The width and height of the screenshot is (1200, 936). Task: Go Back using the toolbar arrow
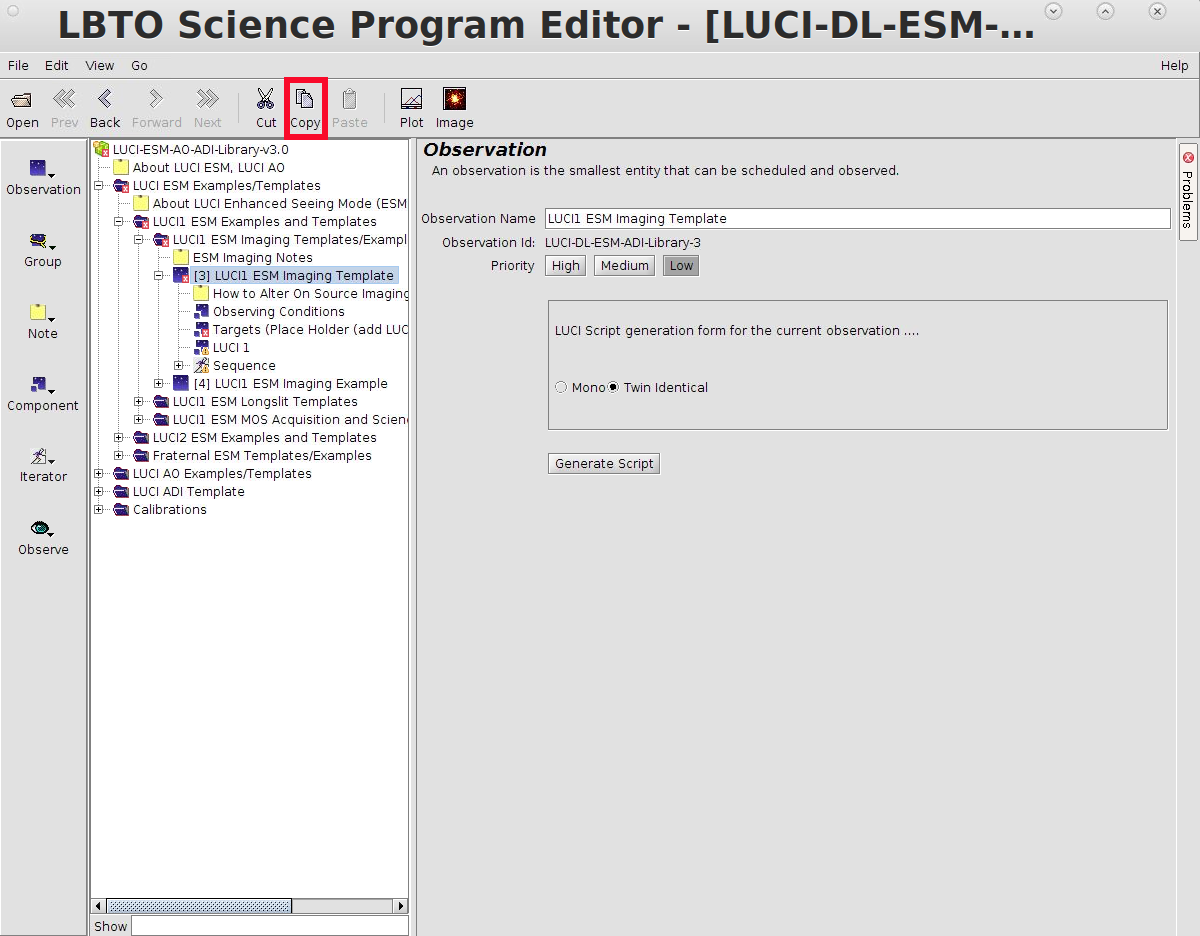104,108
